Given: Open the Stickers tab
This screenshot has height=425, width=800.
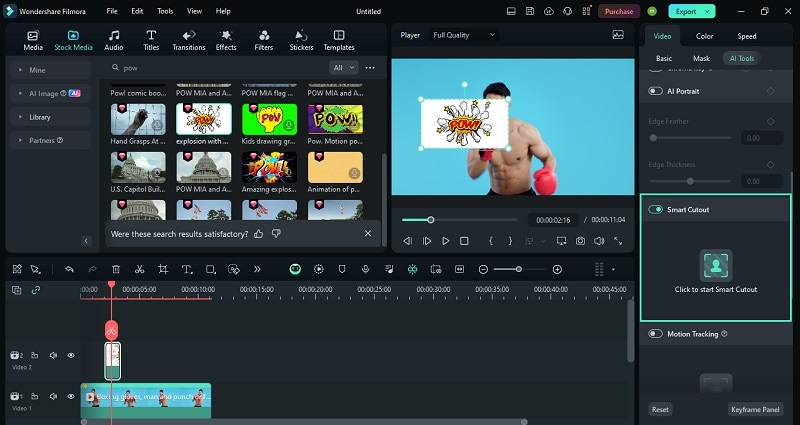Looking at the screenshot, I should pyautogui.click(x=301, y=40).
